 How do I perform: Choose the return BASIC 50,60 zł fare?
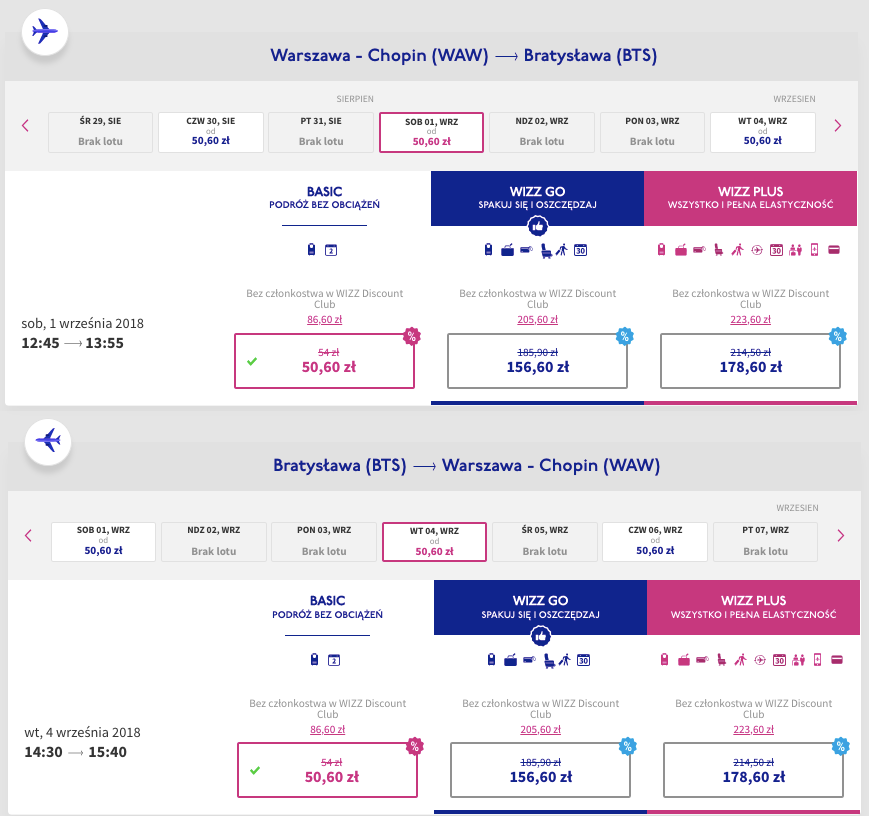pyautogui.click(x=327, y=769)
